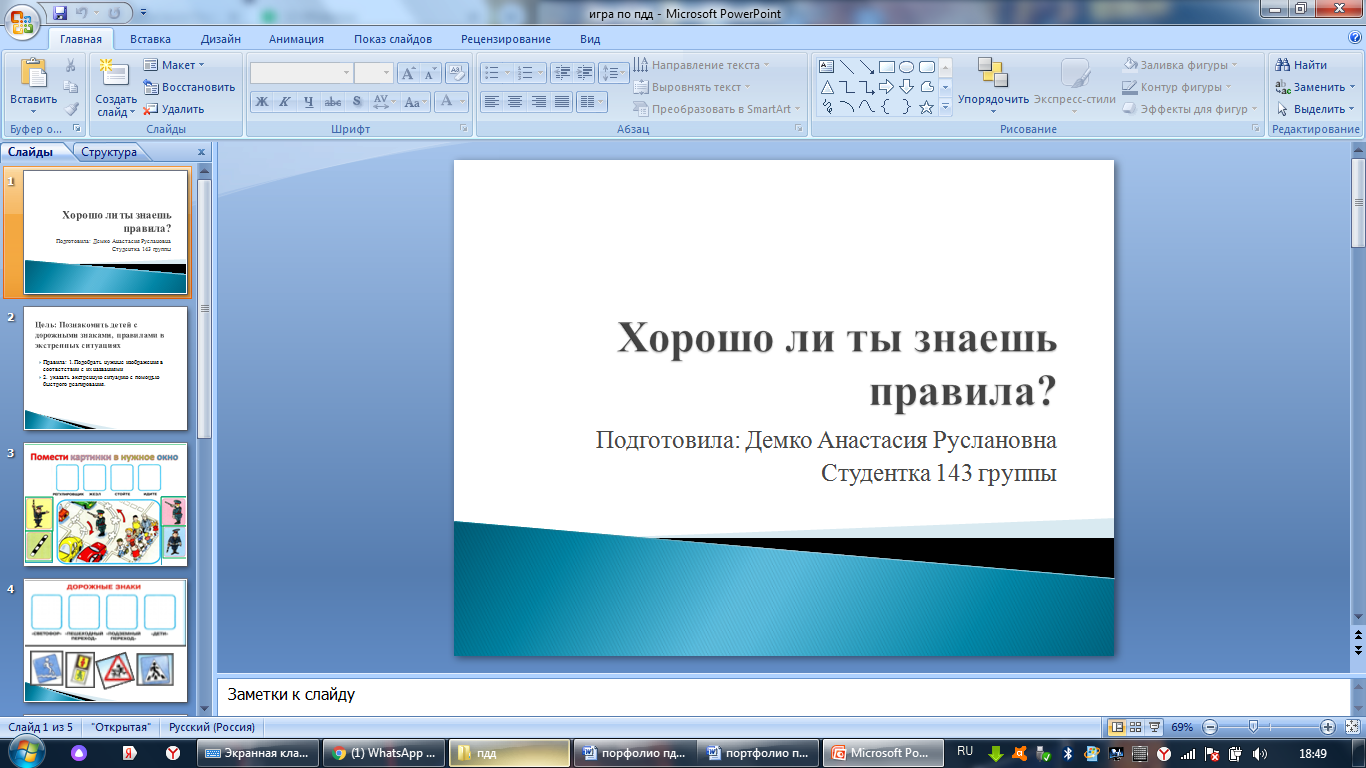The height and width of the screenshot is (768, 1366).
Task: Open WhatsApp Chrome window in taskbar
Action: [384, 753]
